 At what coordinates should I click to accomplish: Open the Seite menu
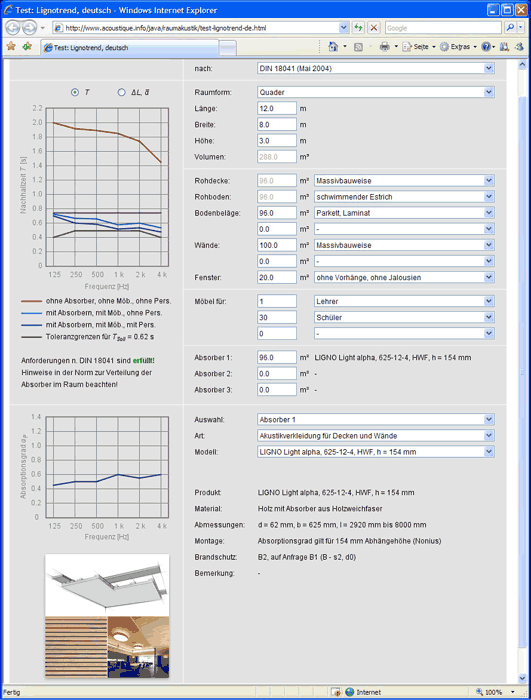417,47
